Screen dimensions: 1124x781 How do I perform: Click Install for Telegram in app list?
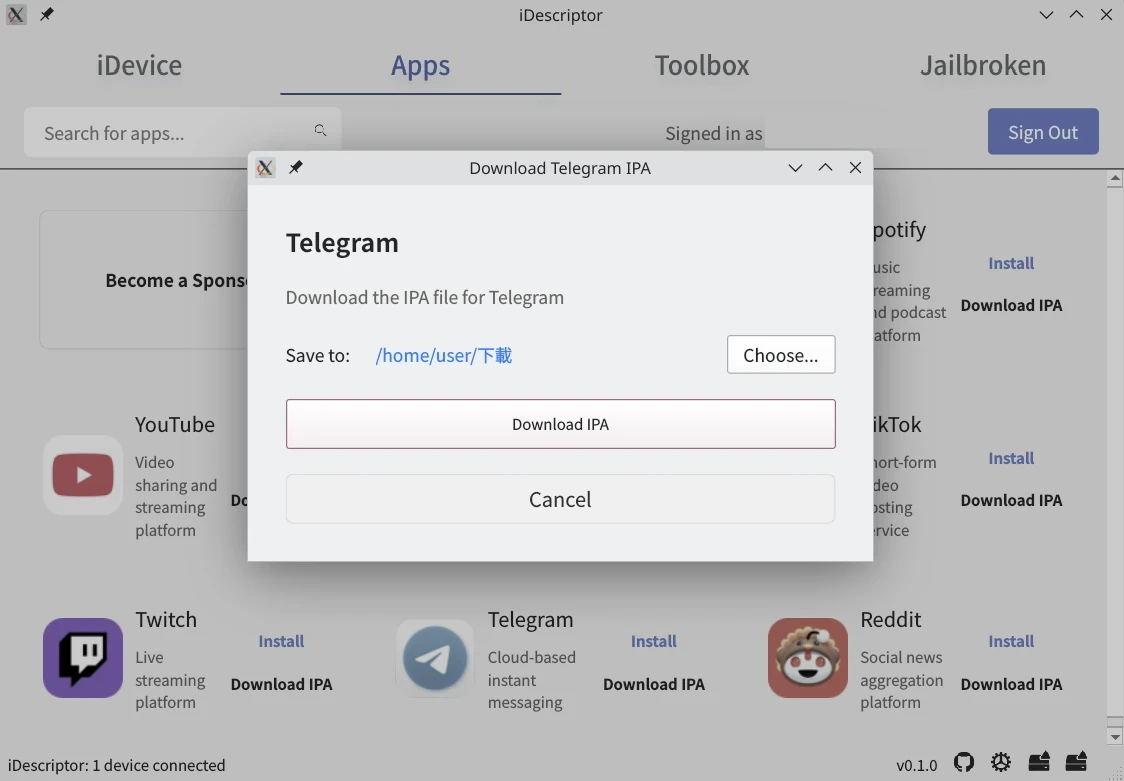[653, 641]
